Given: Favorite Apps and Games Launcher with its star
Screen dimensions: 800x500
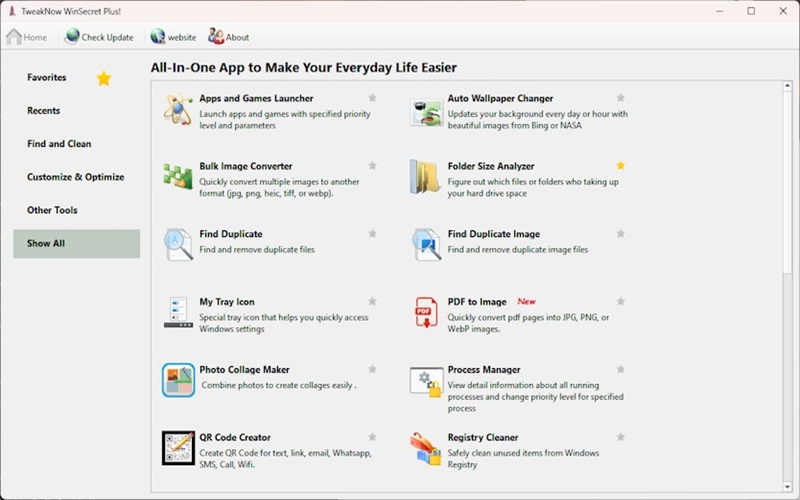Looking at the screenshot, I should (372, 97).
